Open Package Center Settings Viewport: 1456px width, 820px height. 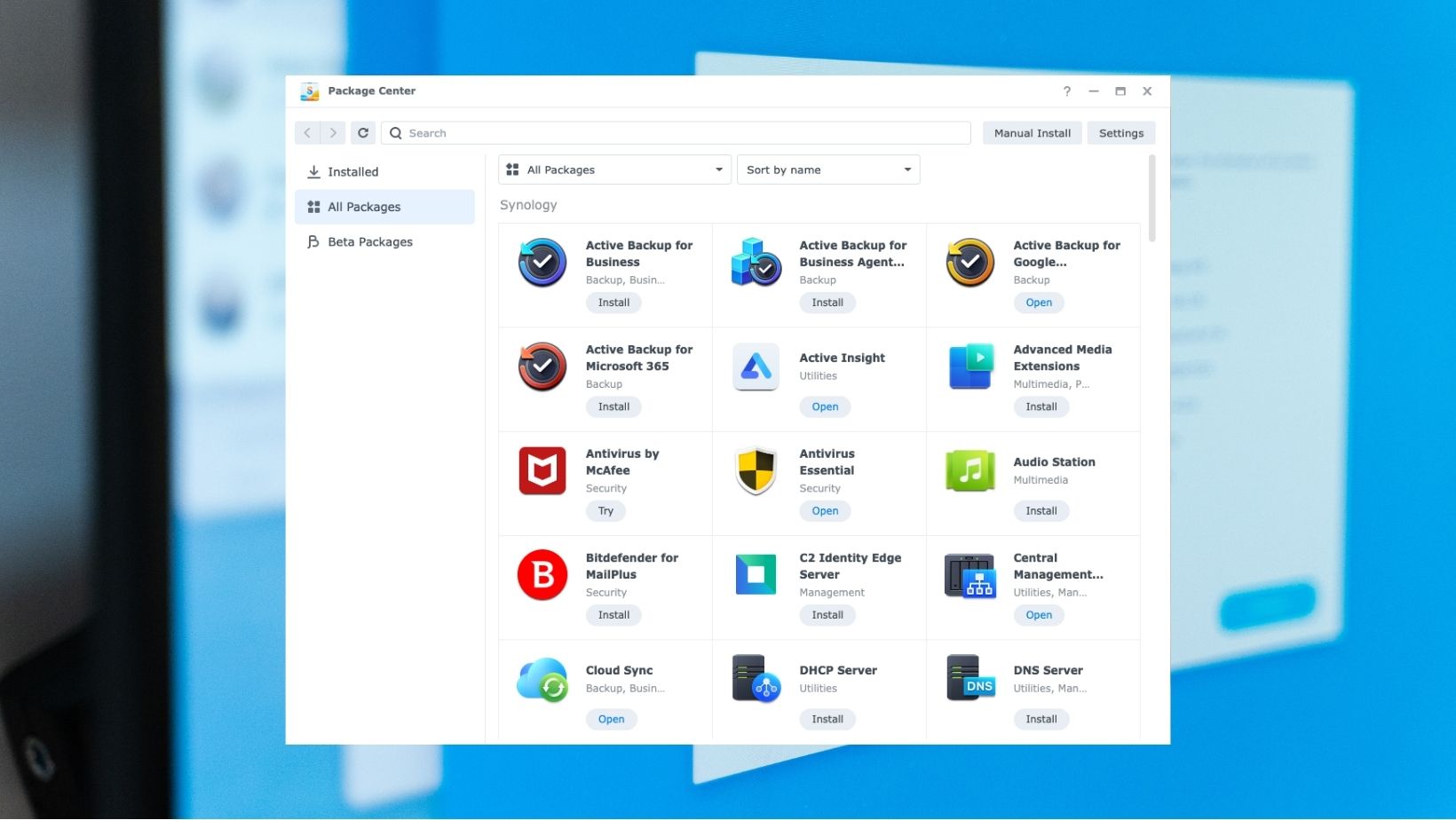tap(1121, 133)
